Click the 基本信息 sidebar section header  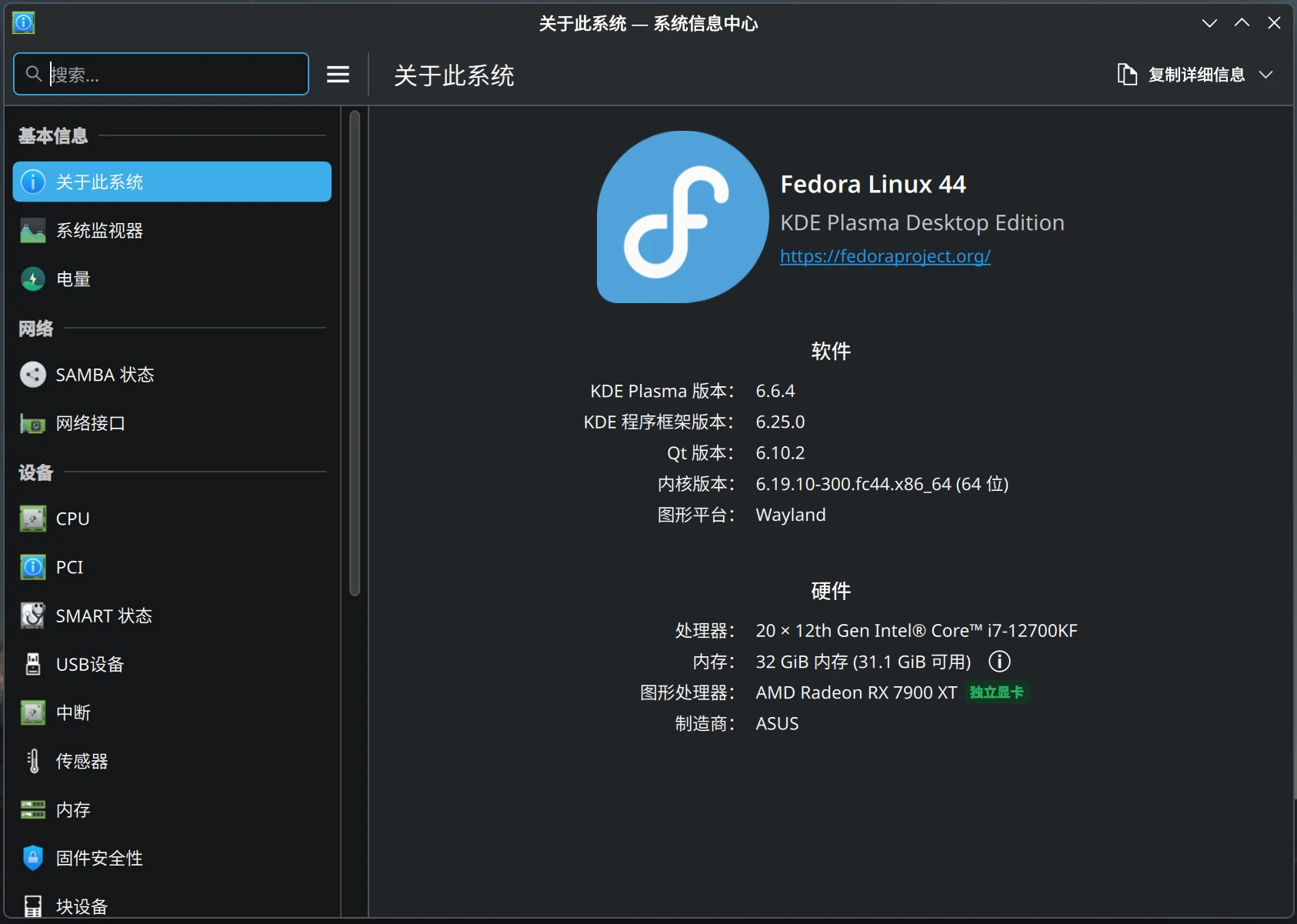pyautogui.click(x=53, y=135)
